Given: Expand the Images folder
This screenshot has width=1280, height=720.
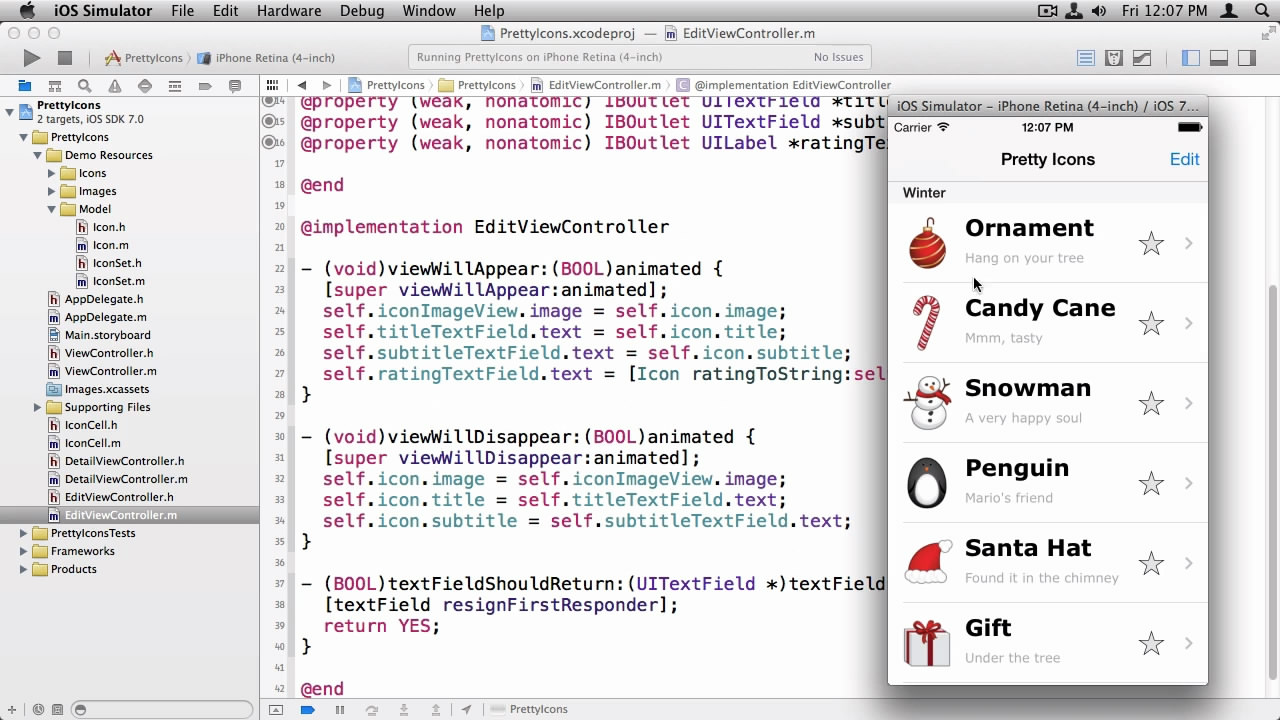Looking at the screenshot, I should coord(51,191).
